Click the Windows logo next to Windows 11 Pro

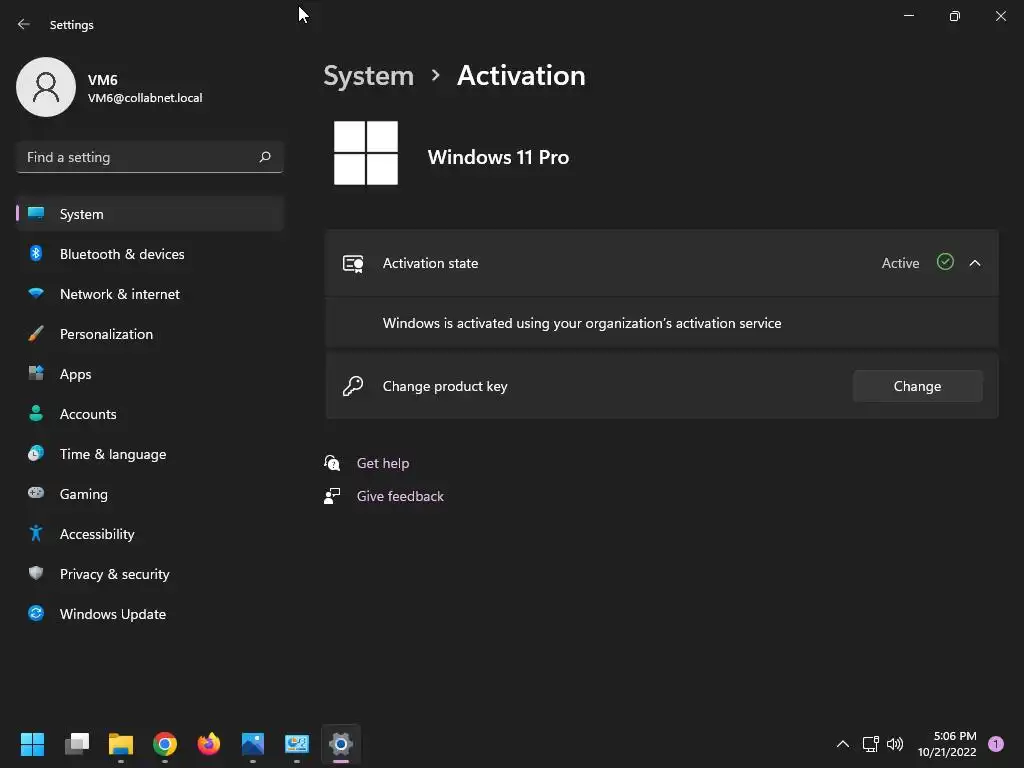(366, 153)
